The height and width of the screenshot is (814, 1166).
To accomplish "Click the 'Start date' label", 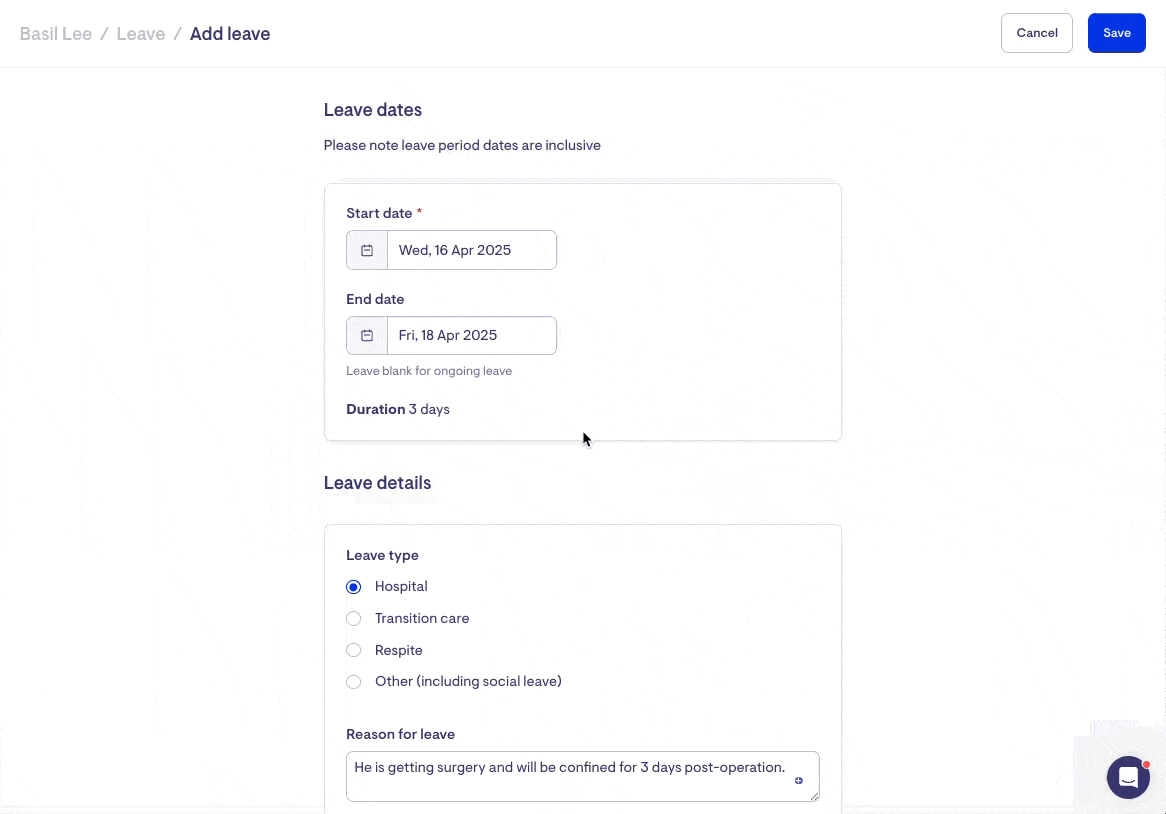I will [379, 213].
